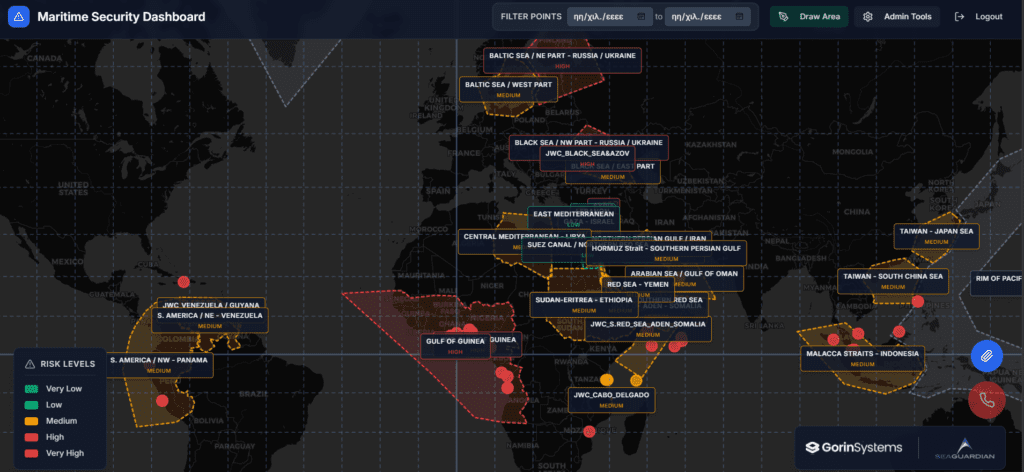Select the Malacca Straits - Indonesia label
The image size is (1024, 472).
click(862, 357)
